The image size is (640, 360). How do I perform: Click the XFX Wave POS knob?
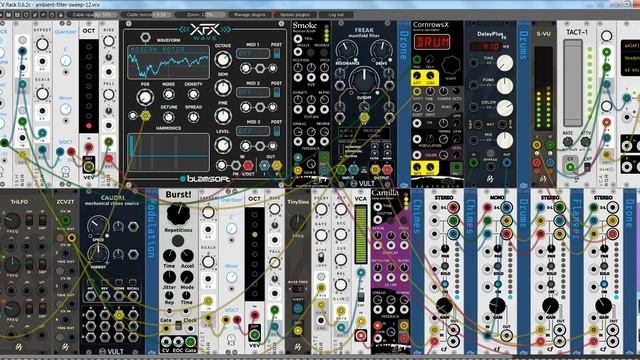[145, 98]
